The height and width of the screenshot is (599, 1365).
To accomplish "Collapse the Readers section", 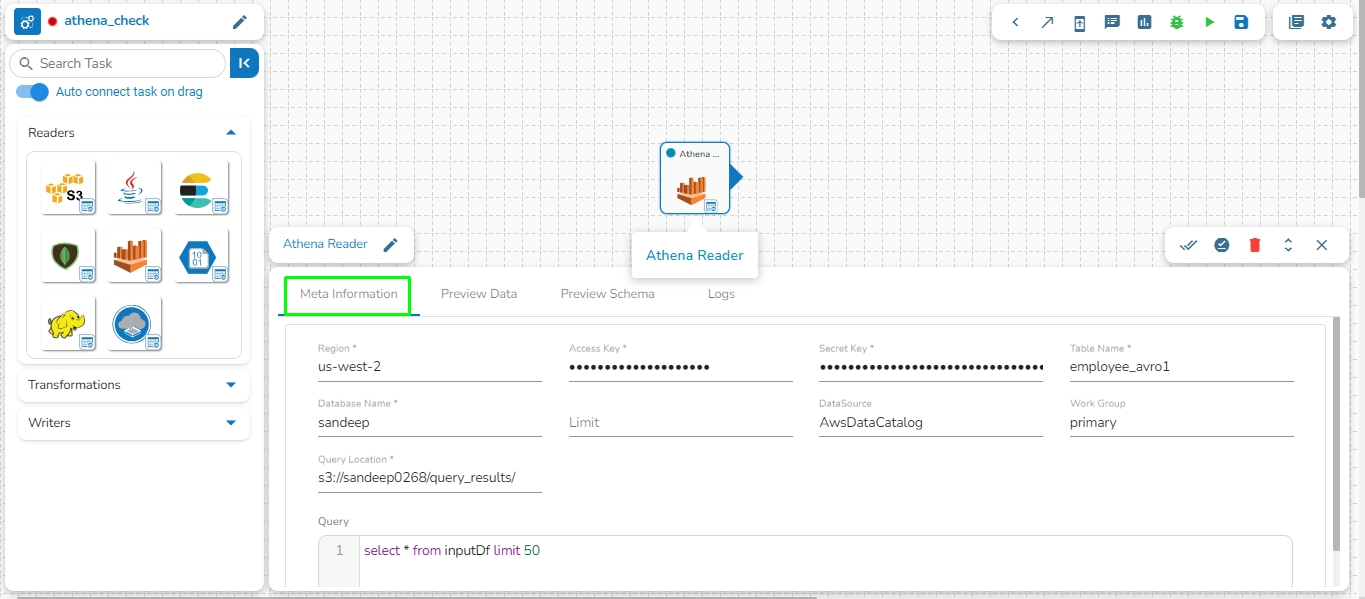I will (231, 133).
